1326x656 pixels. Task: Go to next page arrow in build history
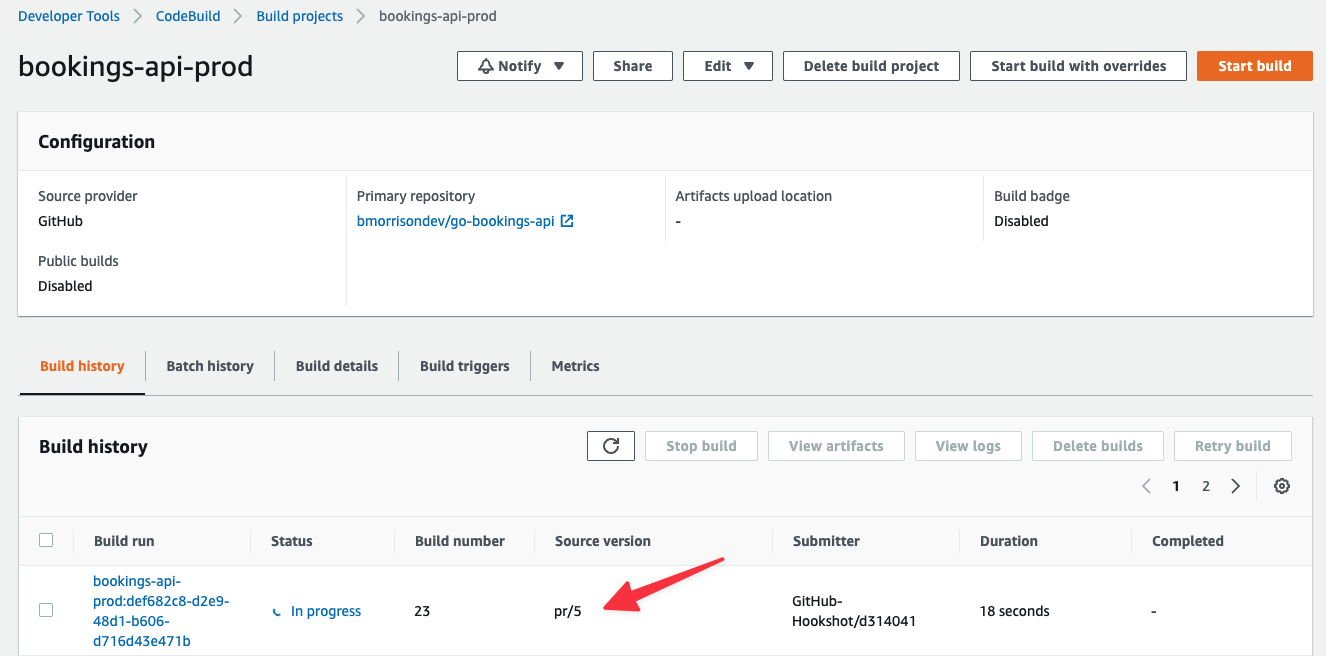pos(1236,486)
